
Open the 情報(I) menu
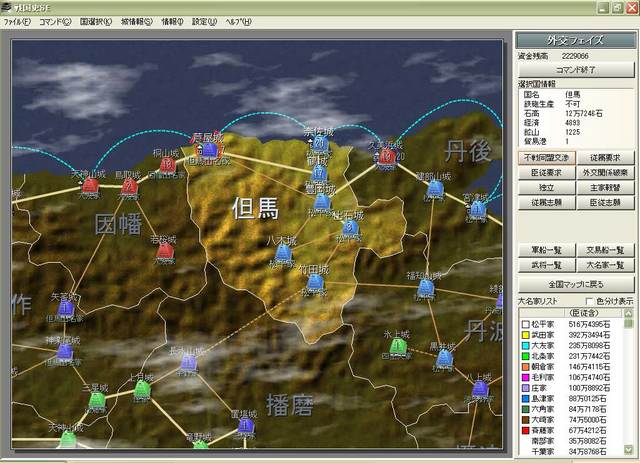pyautogui.click(x=172, y=22)
